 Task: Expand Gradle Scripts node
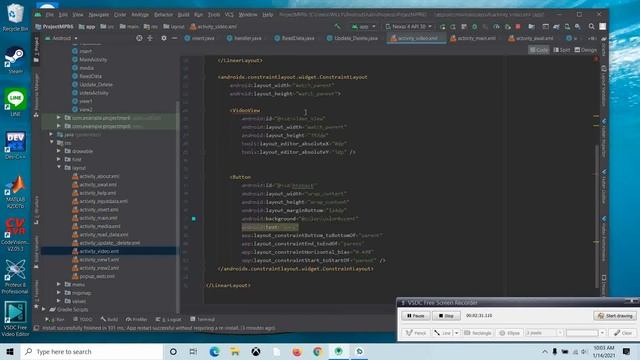click(x=44, y=309)
